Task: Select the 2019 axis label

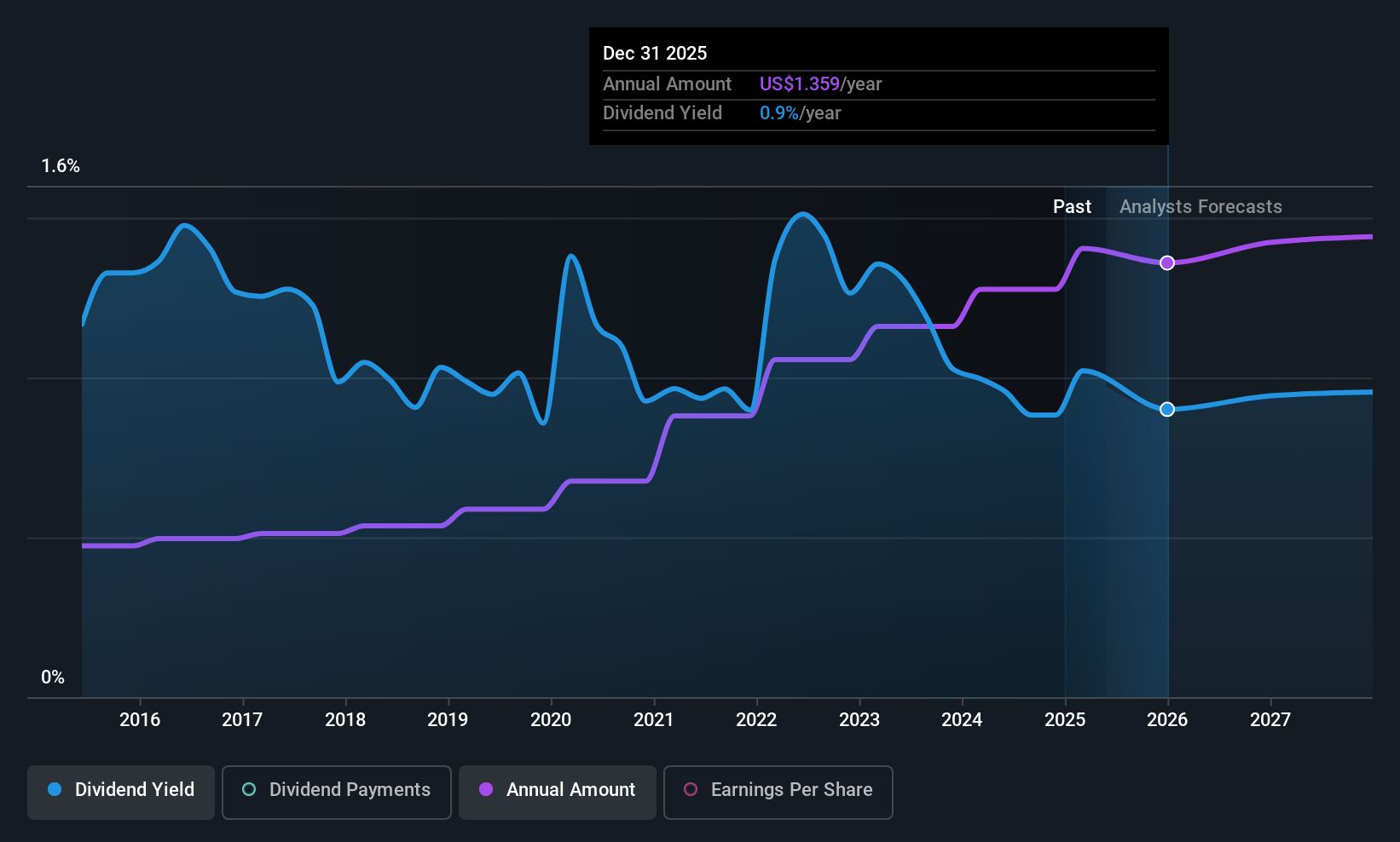Action: (448, 720)
